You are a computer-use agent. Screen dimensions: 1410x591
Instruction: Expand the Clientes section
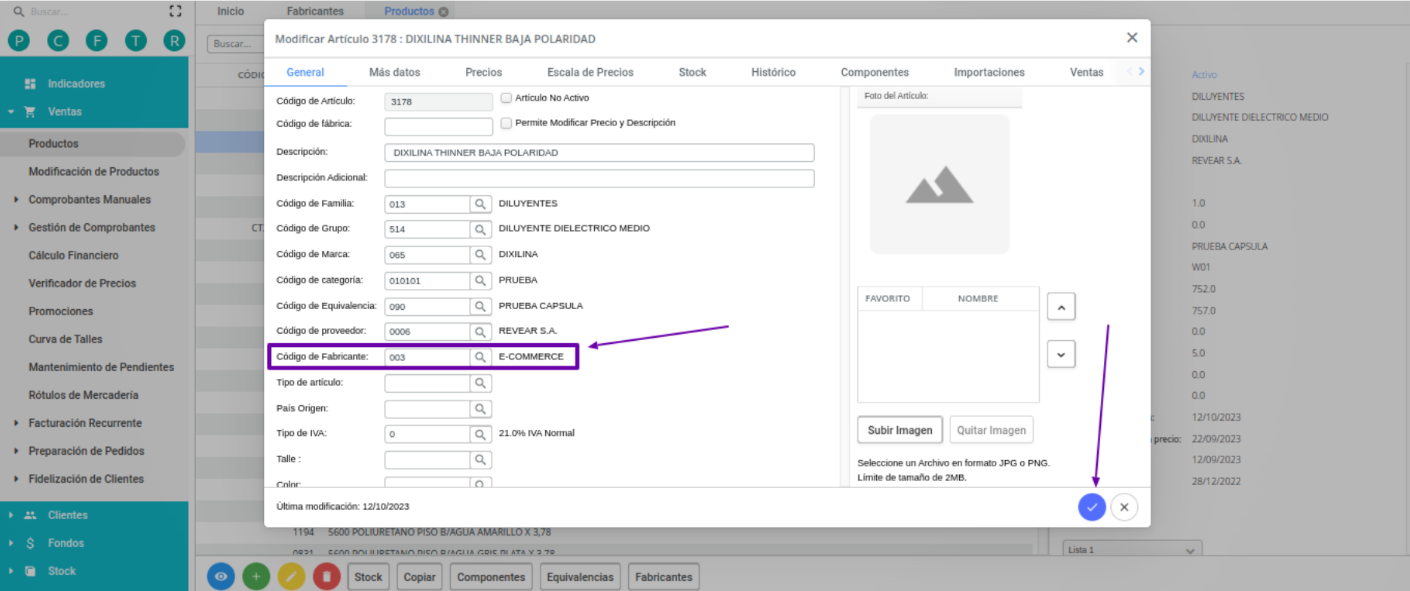click(x=11, y=515)
